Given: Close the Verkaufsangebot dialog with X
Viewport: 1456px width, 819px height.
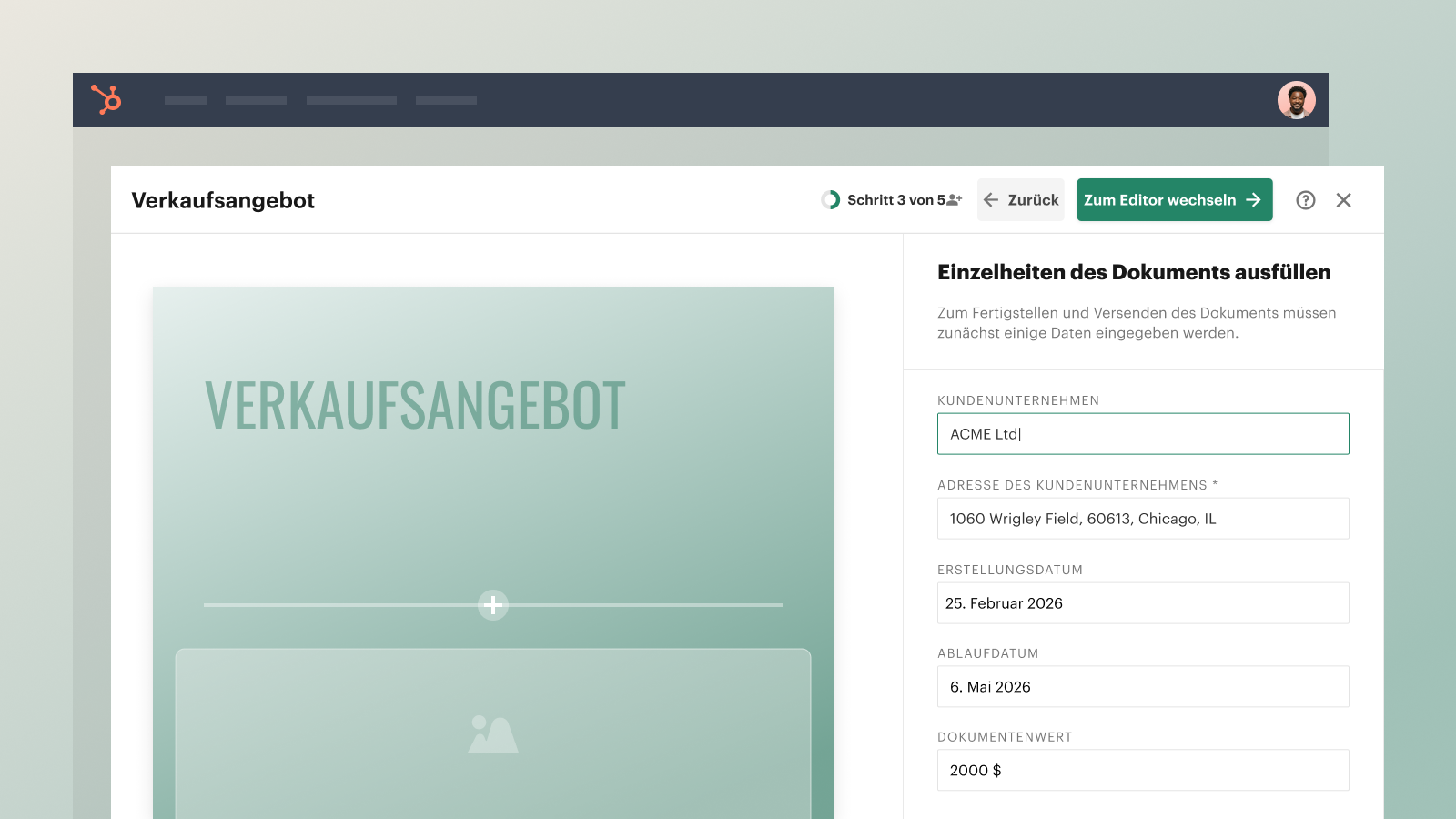Looking at the screenshot, I should point(1343,200).
